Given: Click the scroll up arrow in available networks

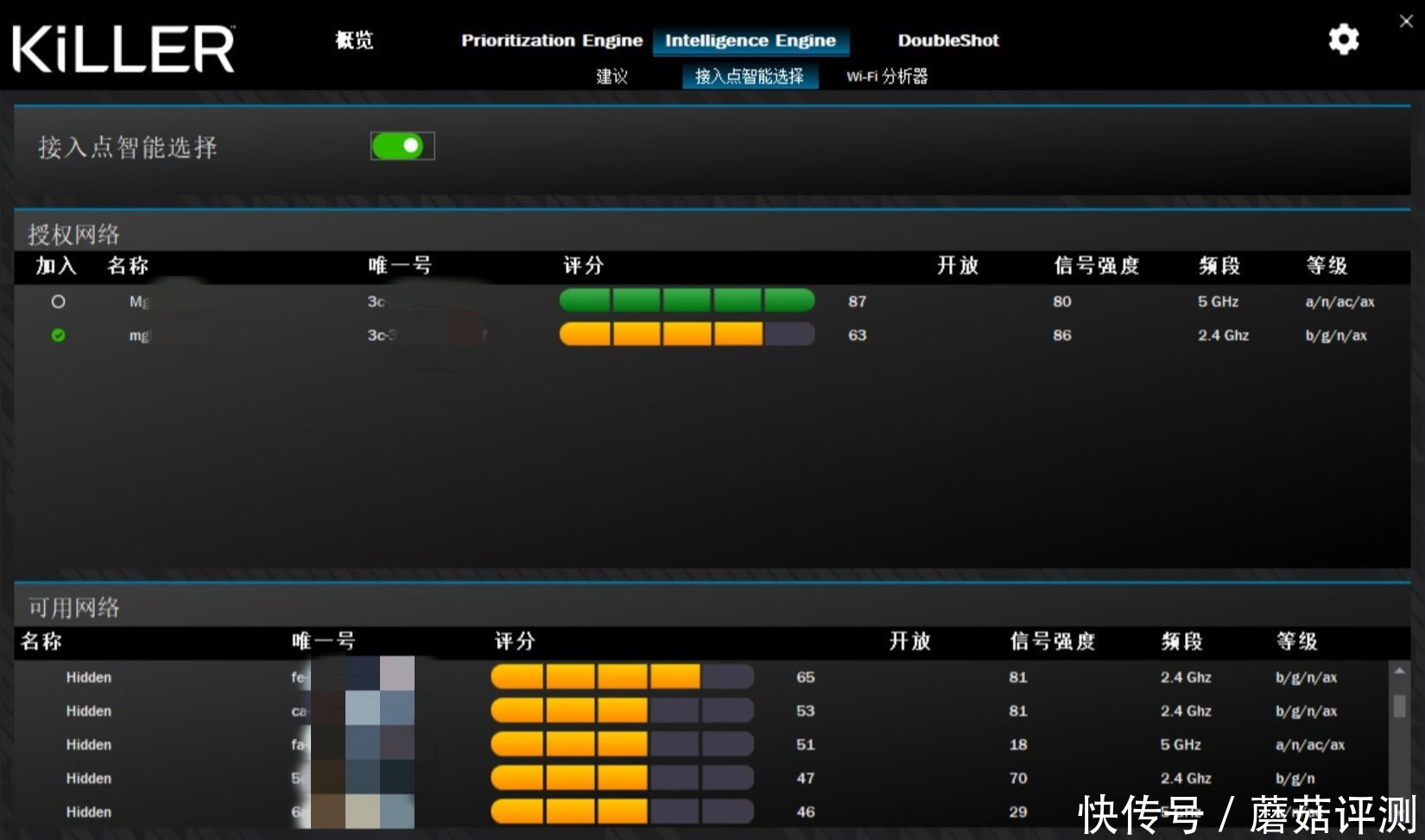Looking at the screenshot, I should [x=1399, y=671].
